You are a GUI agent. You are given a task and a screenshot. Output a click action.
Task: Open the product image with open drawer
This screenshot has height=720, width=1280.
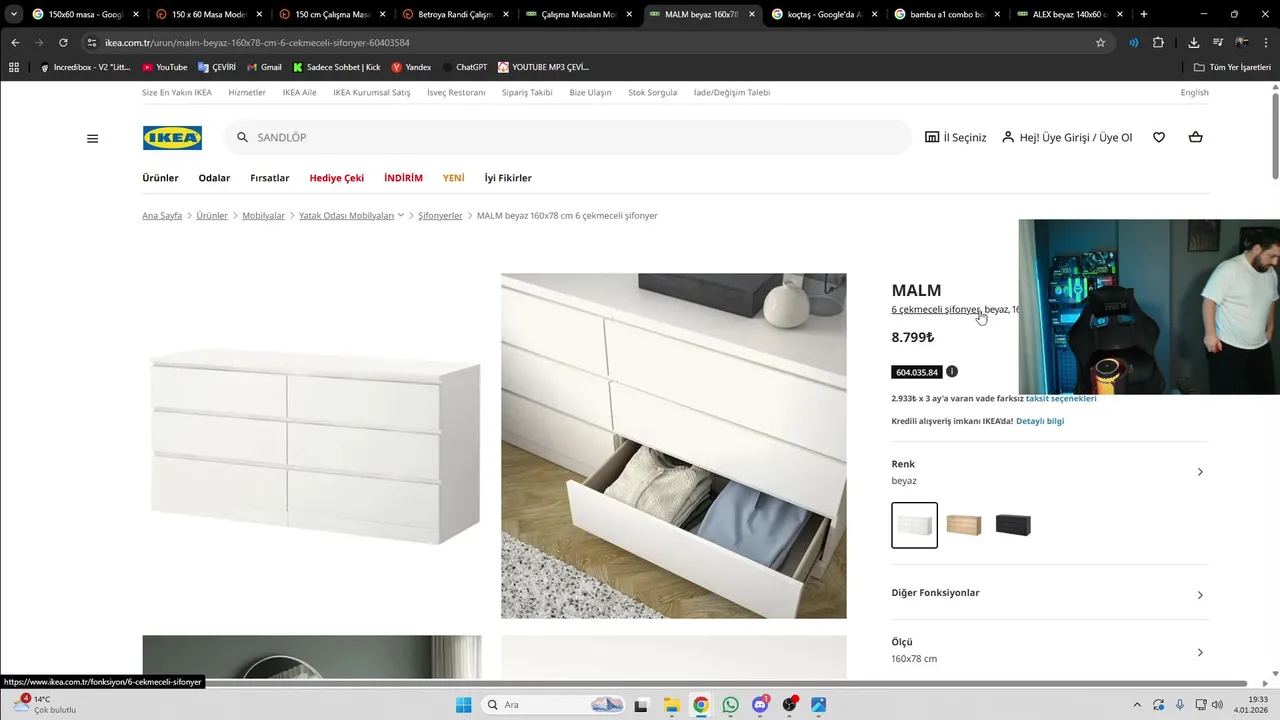point(673,446)
